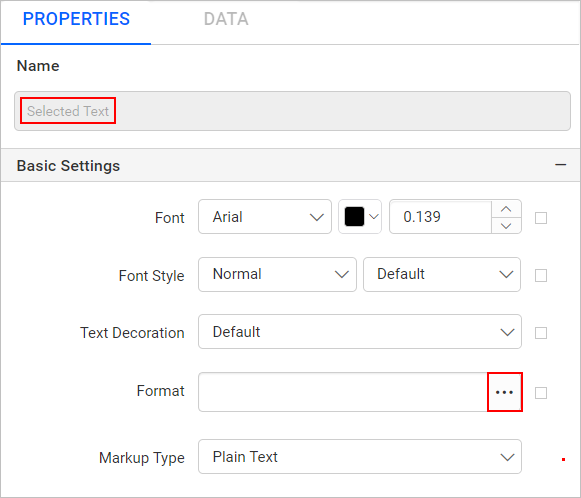Open format dialog via ellipsis button

click(x=505, y=392)
